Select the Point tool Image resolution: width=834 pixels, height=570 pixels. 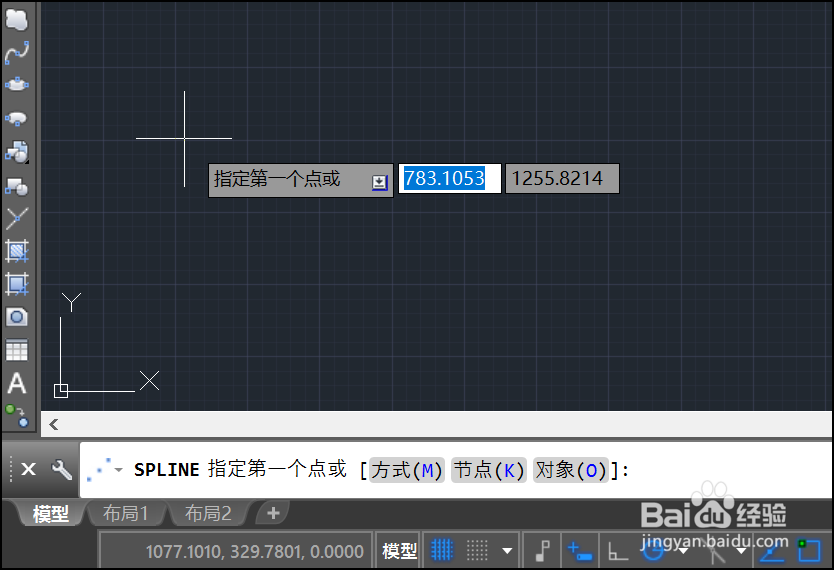[16, 218]
